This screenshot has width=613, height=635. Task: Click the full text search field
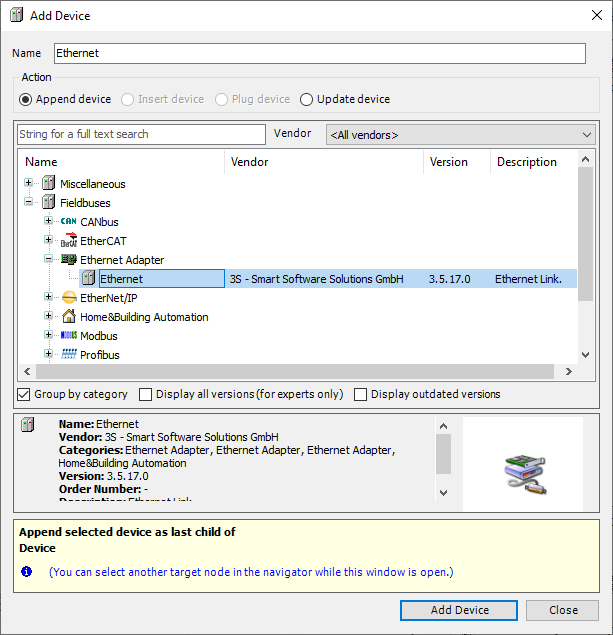[x=141, y=134]
